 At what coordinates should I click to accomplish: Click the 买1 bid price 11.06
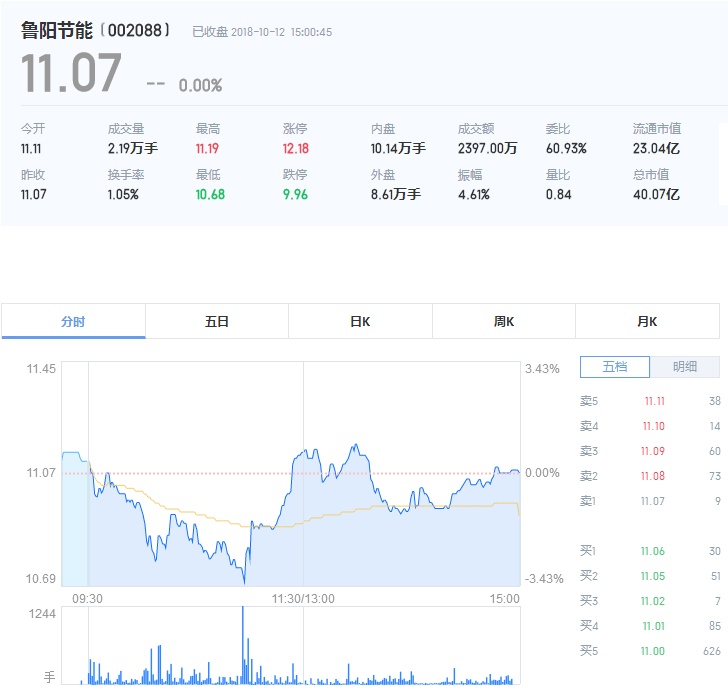tap(654, 551)
